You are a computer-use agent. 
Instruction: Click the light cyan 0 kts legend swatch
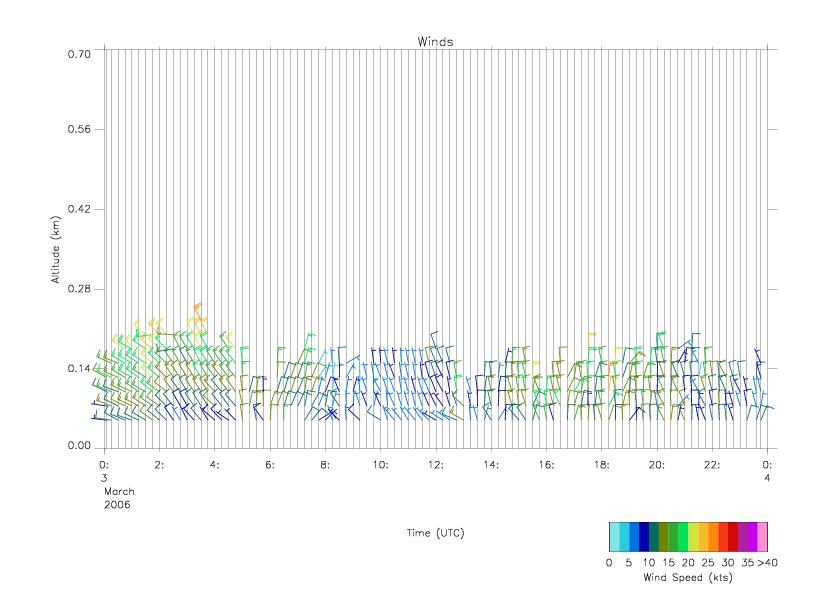coord(614,537)
